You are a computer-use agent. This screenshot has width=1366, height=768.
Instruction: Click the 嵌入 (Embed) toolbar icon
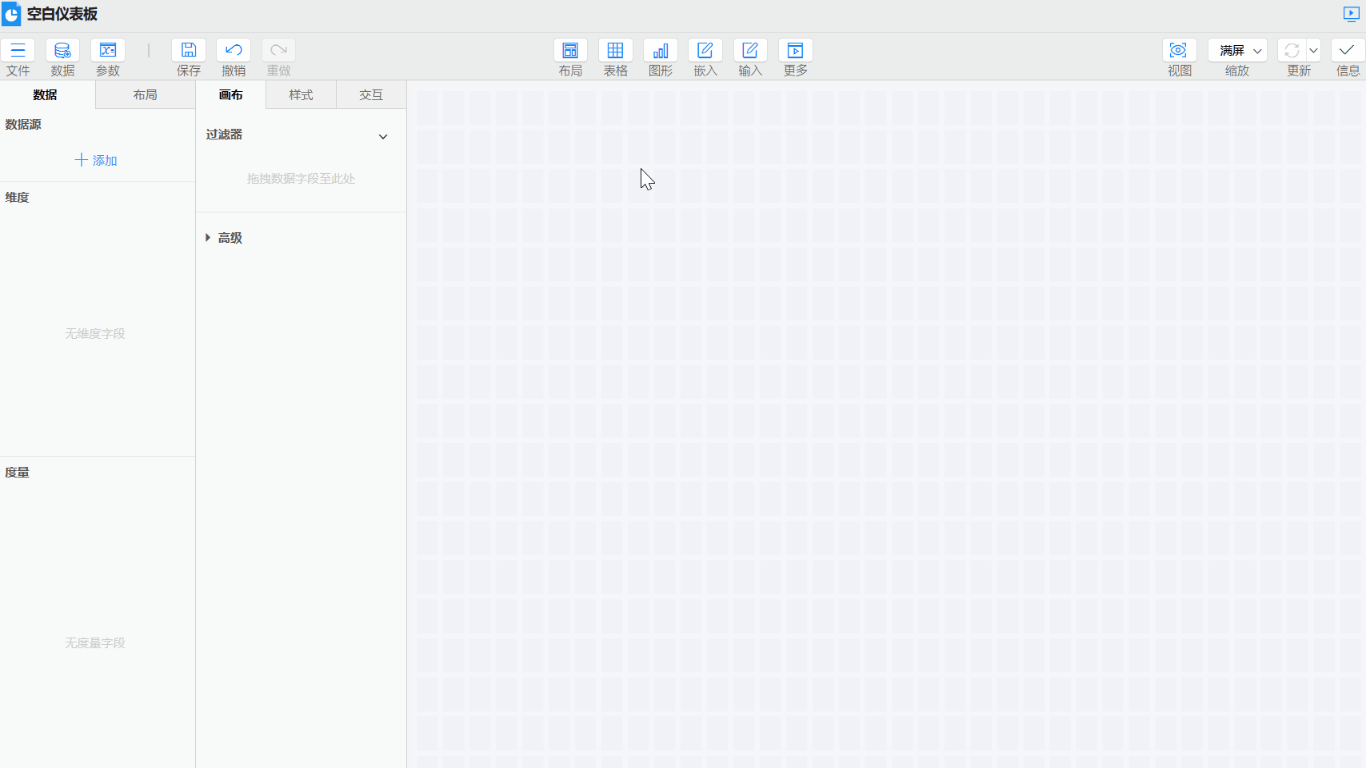click(x=705, y=50)
